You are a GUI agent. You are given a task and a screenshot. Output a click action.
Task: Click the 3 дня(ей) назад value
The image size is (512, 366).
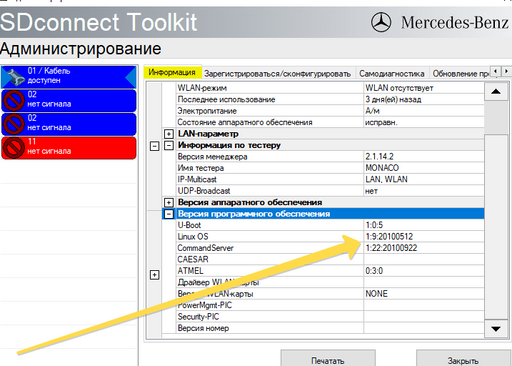tap(393, 99)
